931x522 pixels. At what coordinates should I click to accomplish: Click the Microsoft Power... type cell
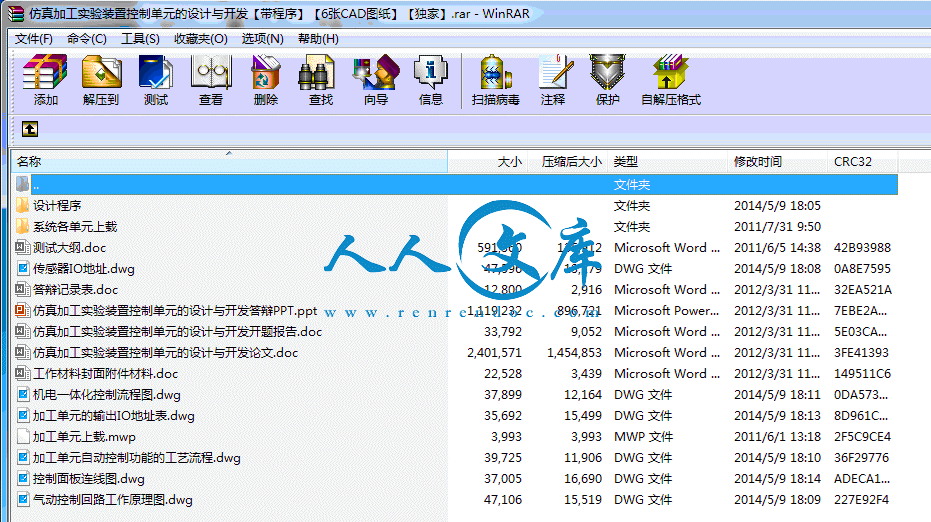(666, 311)
